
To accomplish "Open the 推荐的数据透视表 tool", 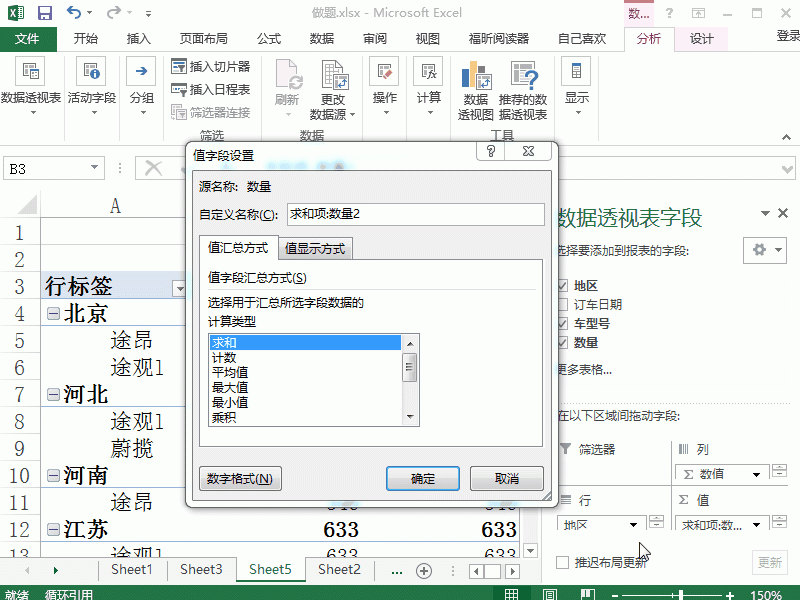I will (x=522, y=90).
